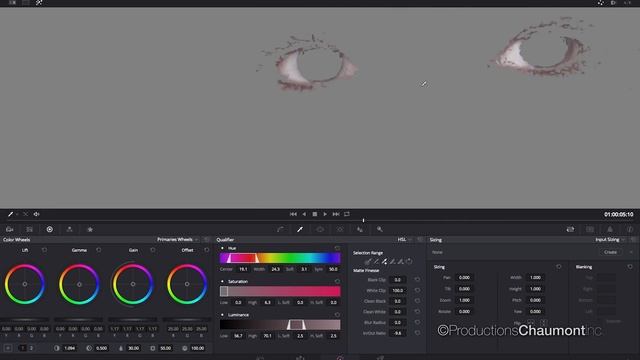Image resolution: width=640 pixels, height=360 pixels.
Task: Reset the Gamma color wheel
Action: click(x=98, y=250)
